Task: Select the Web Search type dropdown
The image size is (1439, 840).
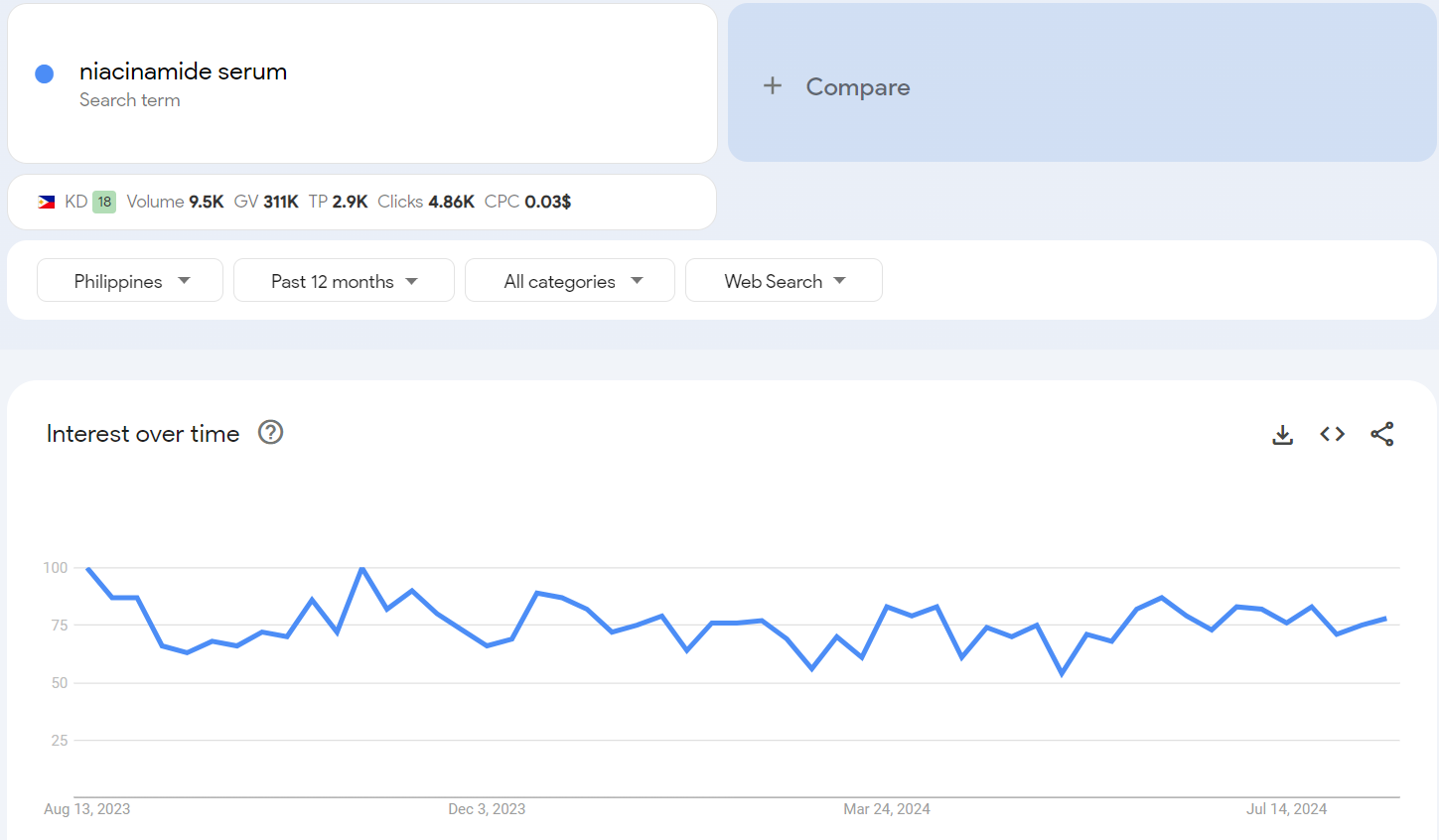Action: [784, 281]
